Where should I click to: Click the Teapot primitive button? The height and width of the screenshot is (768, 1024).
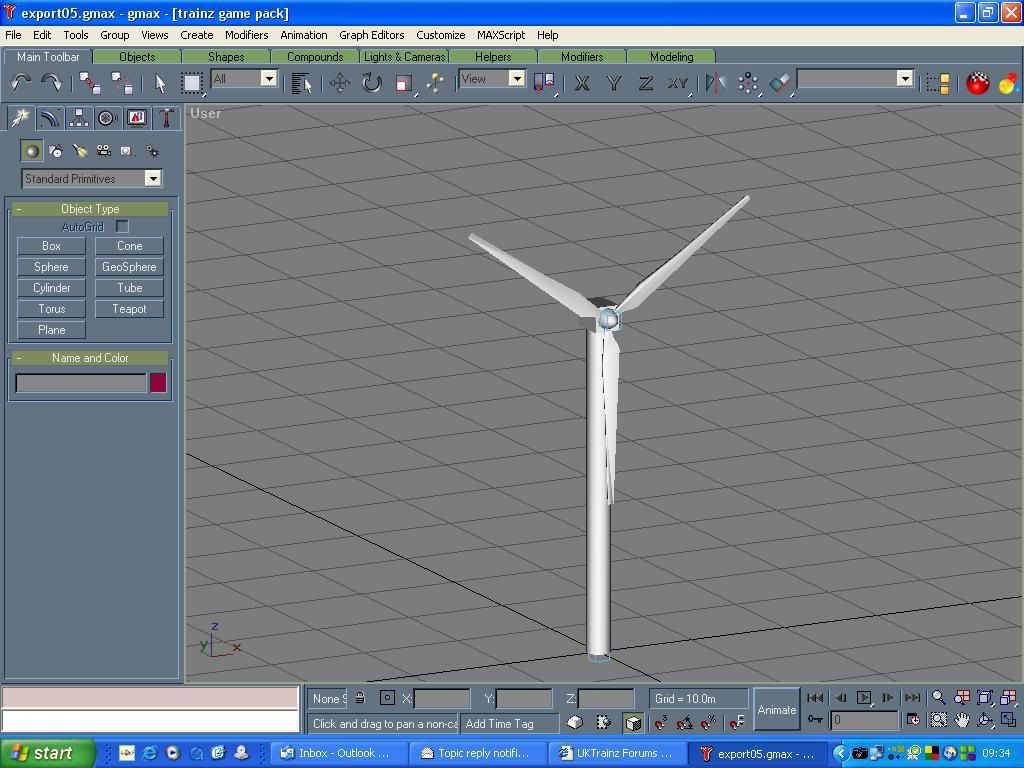click(129, 309)
